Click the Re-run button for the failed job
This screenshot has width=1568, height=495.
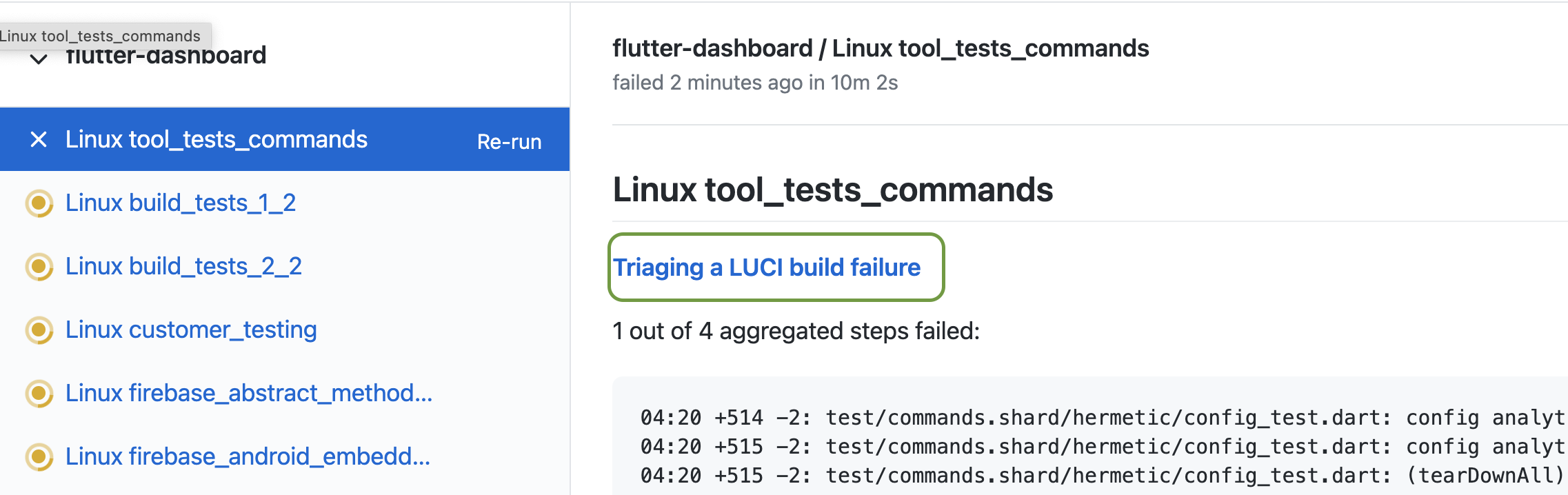pyautogui.click(x=508, y=141)
